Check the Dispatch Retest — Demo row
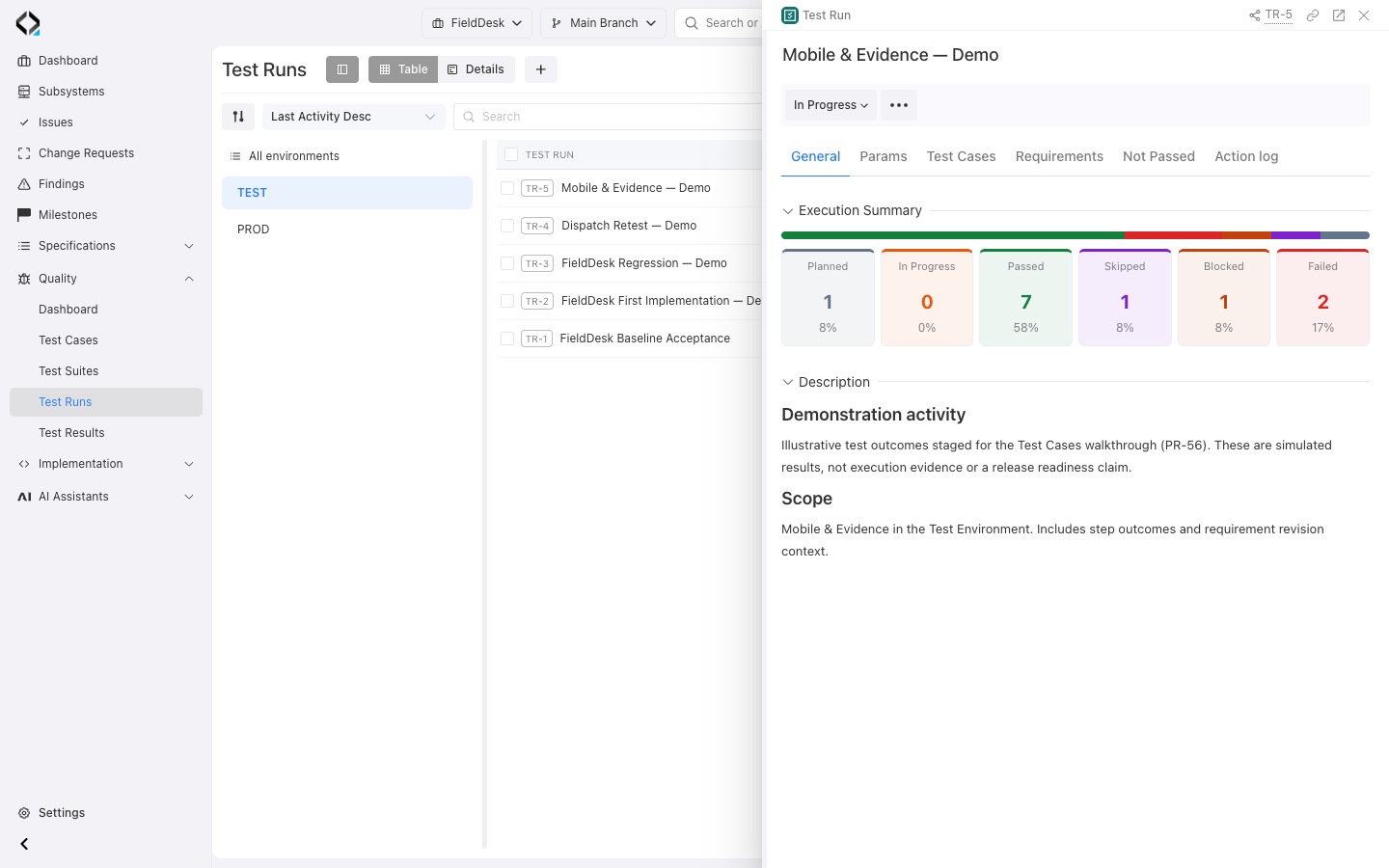 pyautogui.click(x=507, y=226)
